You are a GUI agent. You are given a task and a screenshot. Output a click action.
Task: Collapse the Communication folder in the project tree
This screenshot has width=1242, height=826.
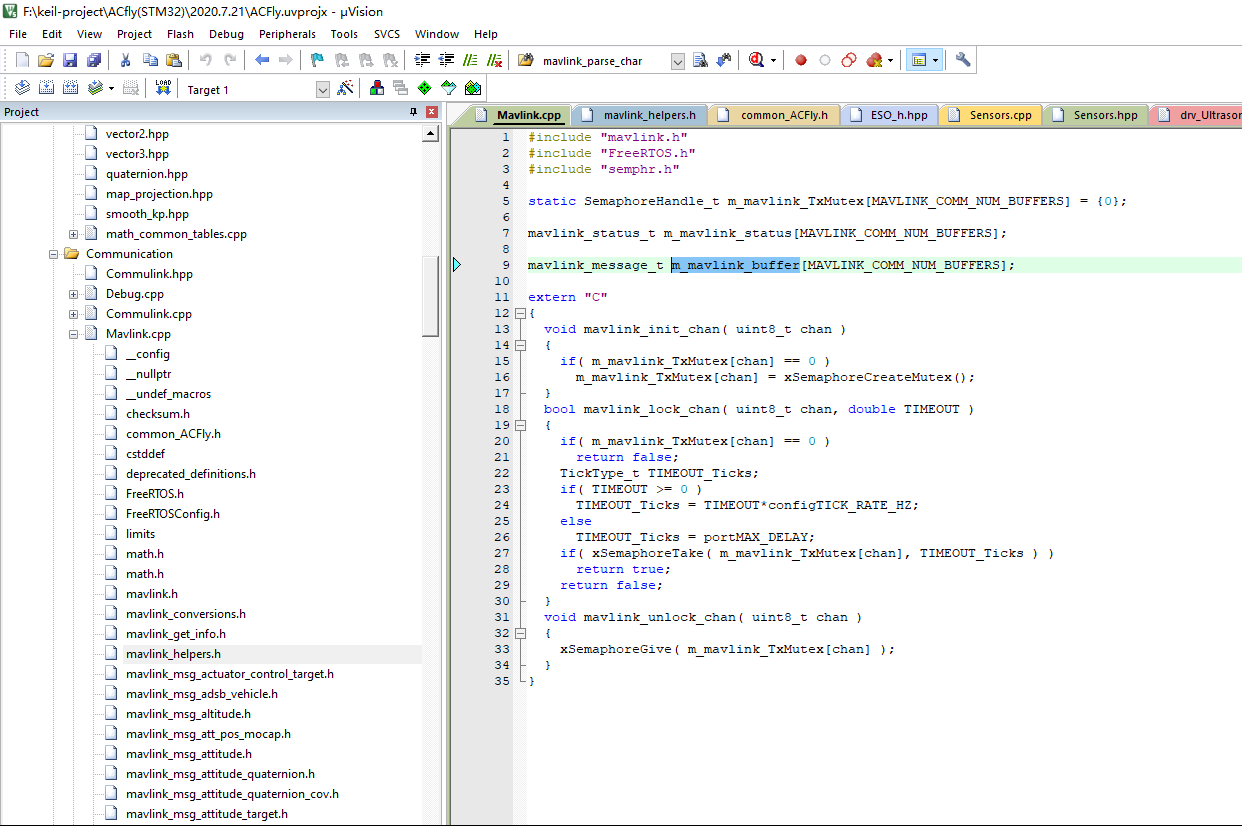54,254
